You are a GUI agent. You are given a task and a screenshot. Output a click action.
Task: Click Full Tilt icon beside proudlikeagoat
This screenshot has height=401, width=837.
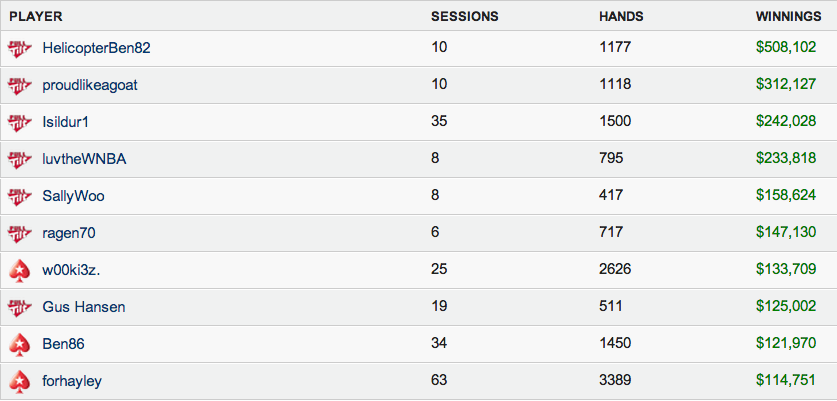tap(20, 85)
